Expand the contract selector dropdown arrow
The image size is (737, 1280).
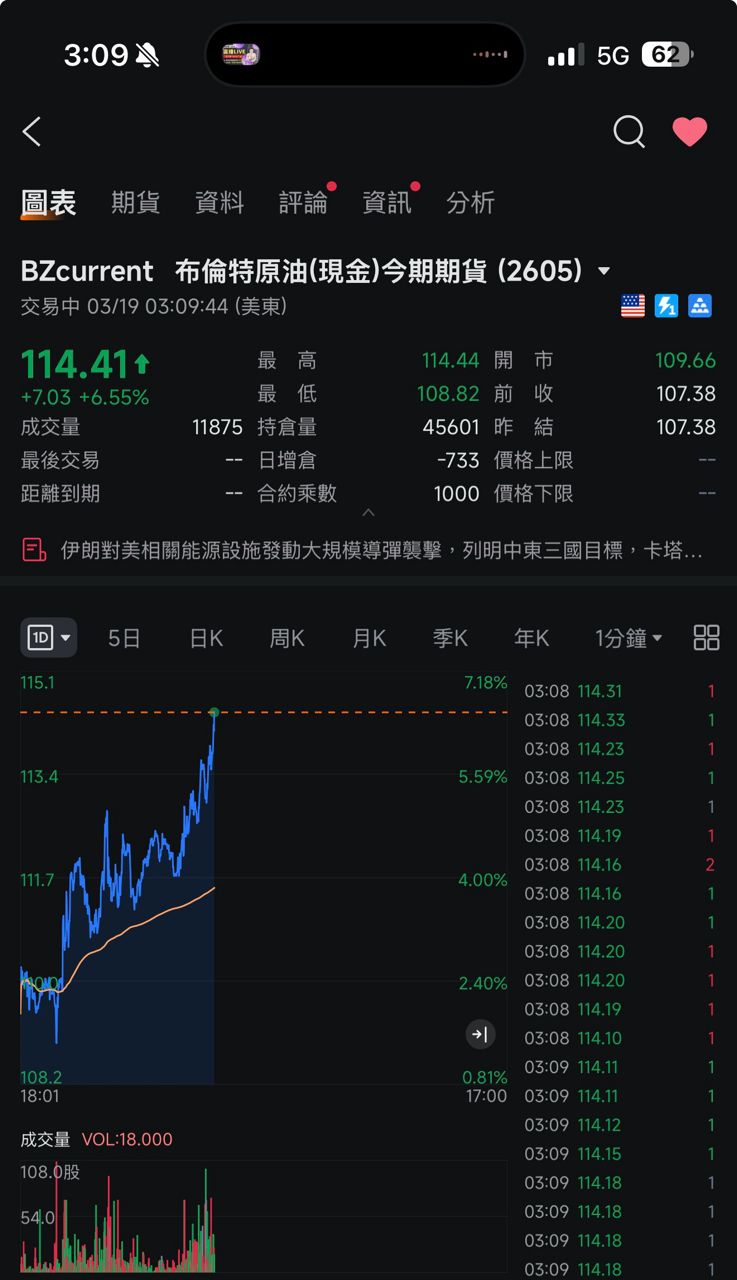tap(604, 271)
